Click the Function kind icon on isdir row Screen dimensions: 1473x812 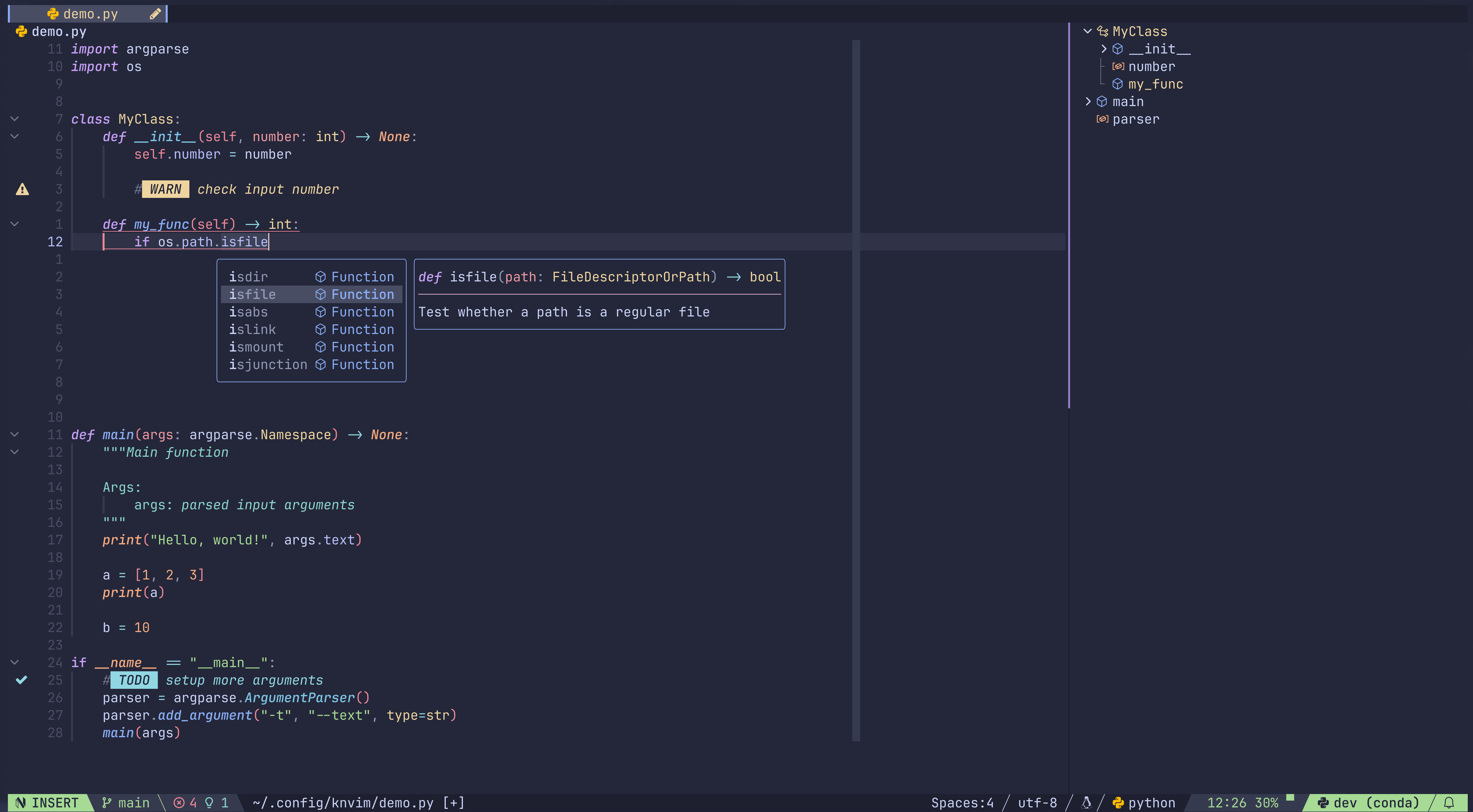point(321,277)
